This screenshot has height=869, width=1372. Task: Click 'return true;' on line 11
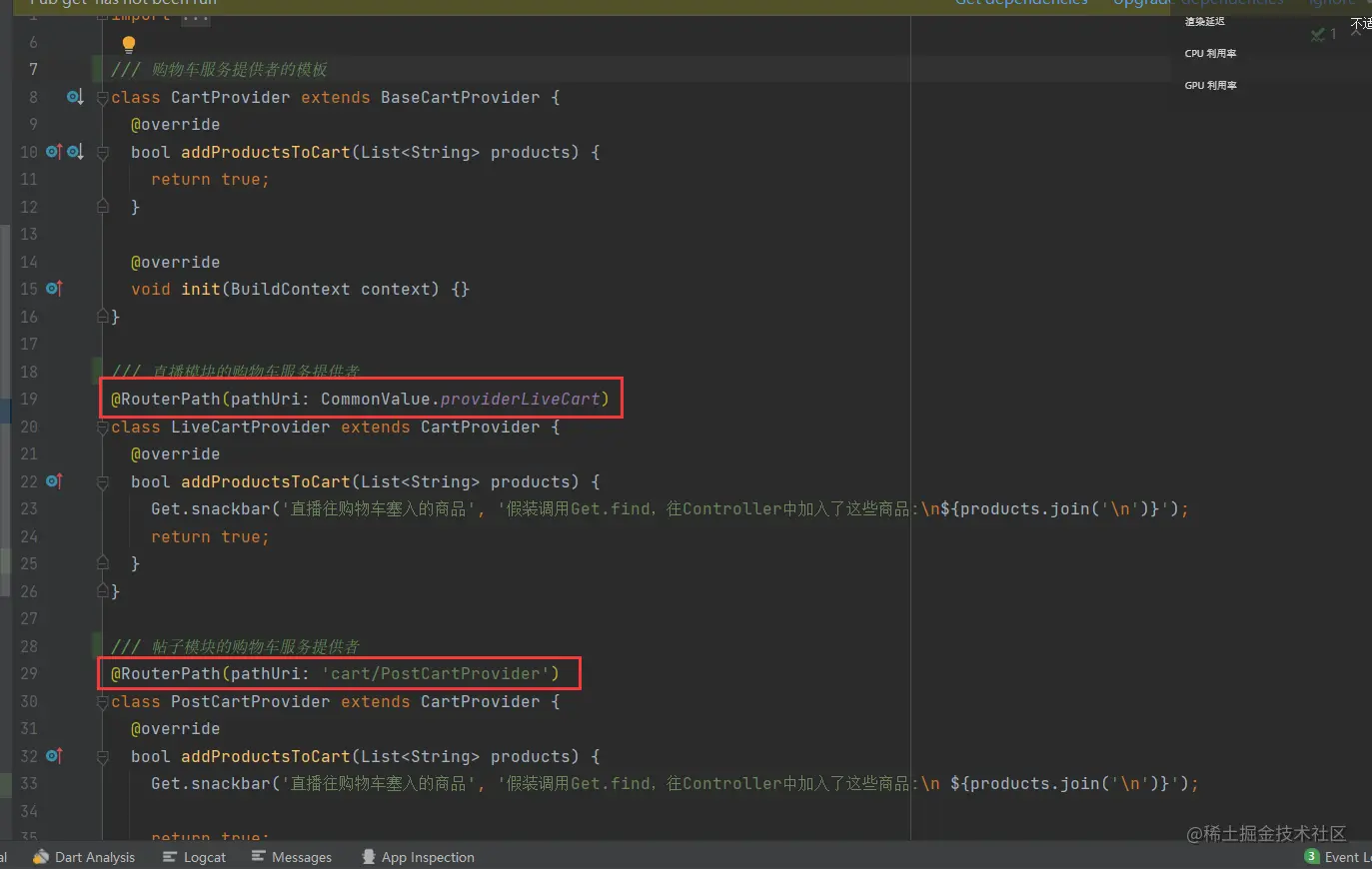point(211,179)
